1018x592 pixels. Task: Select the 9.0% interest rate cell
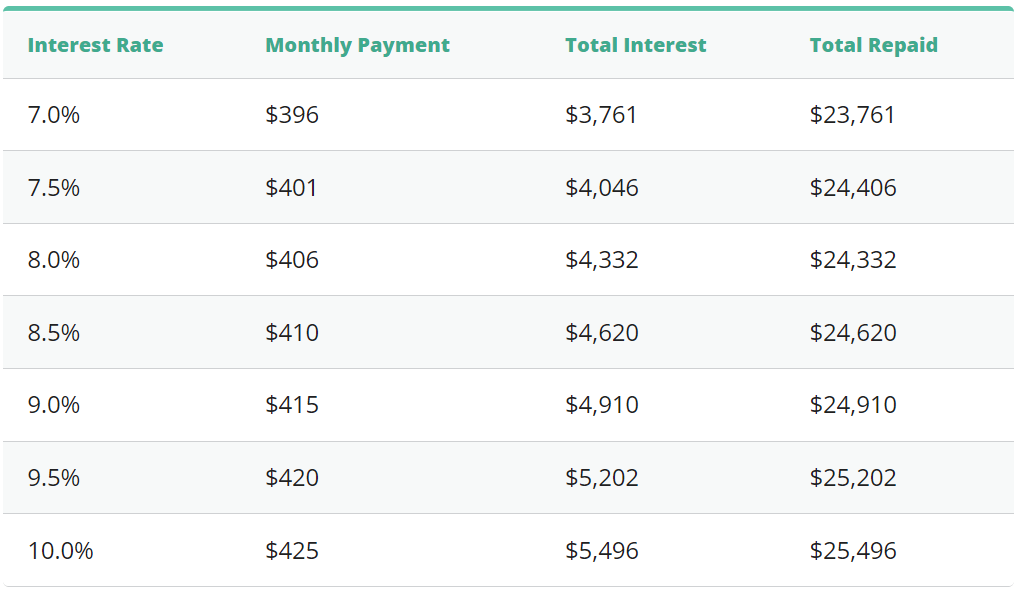54,405
